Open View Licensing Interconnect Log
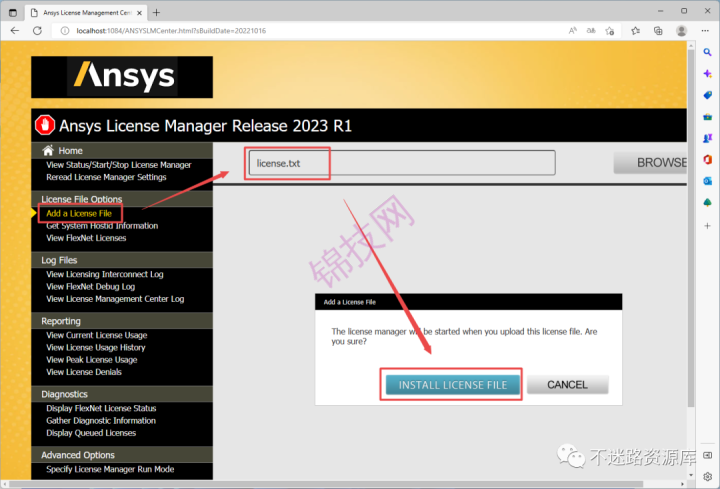The image size is (720, 489). click(105, 275)
